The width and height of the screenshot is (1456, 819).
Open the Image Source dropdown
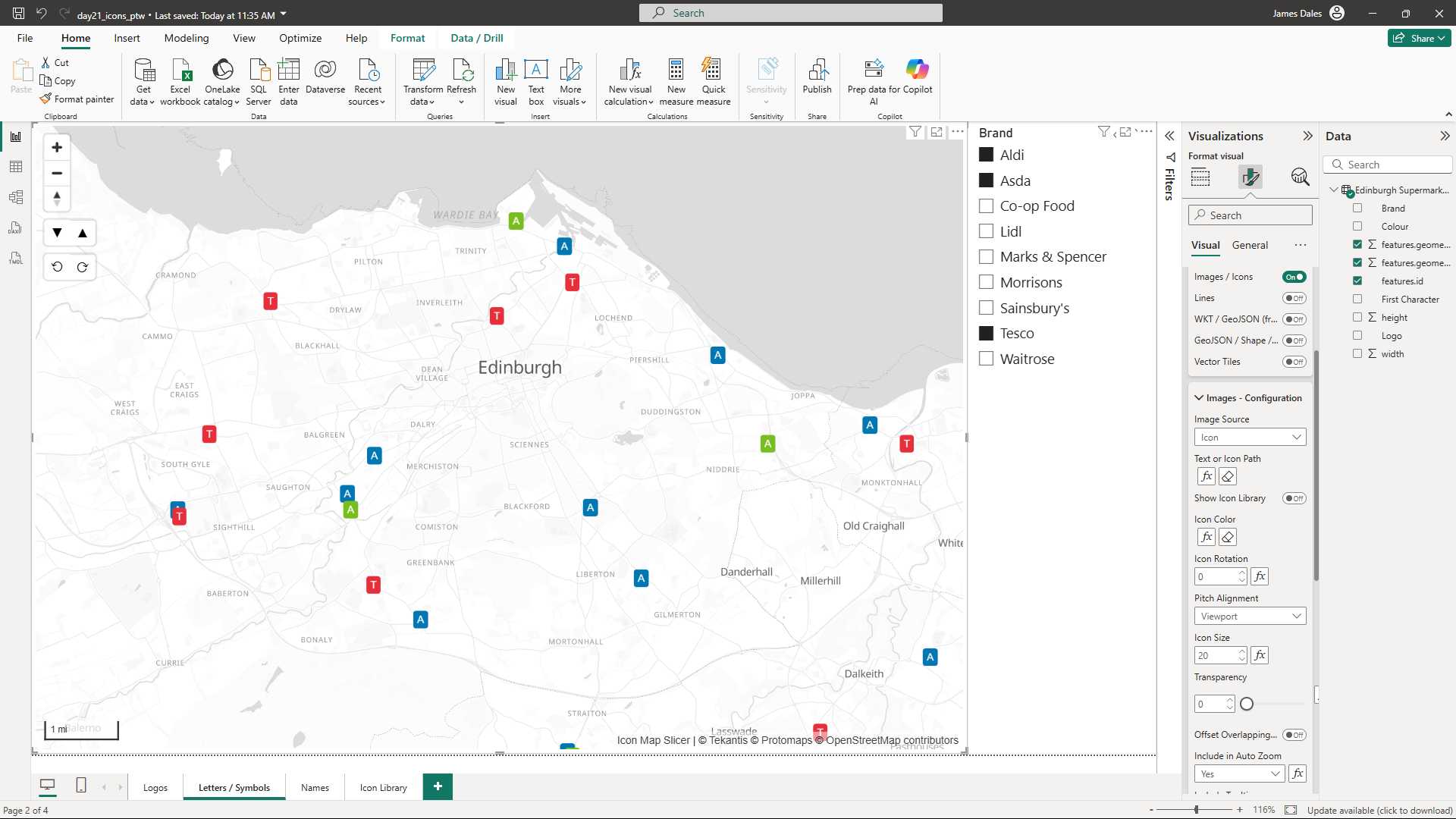click(1250, 438)
